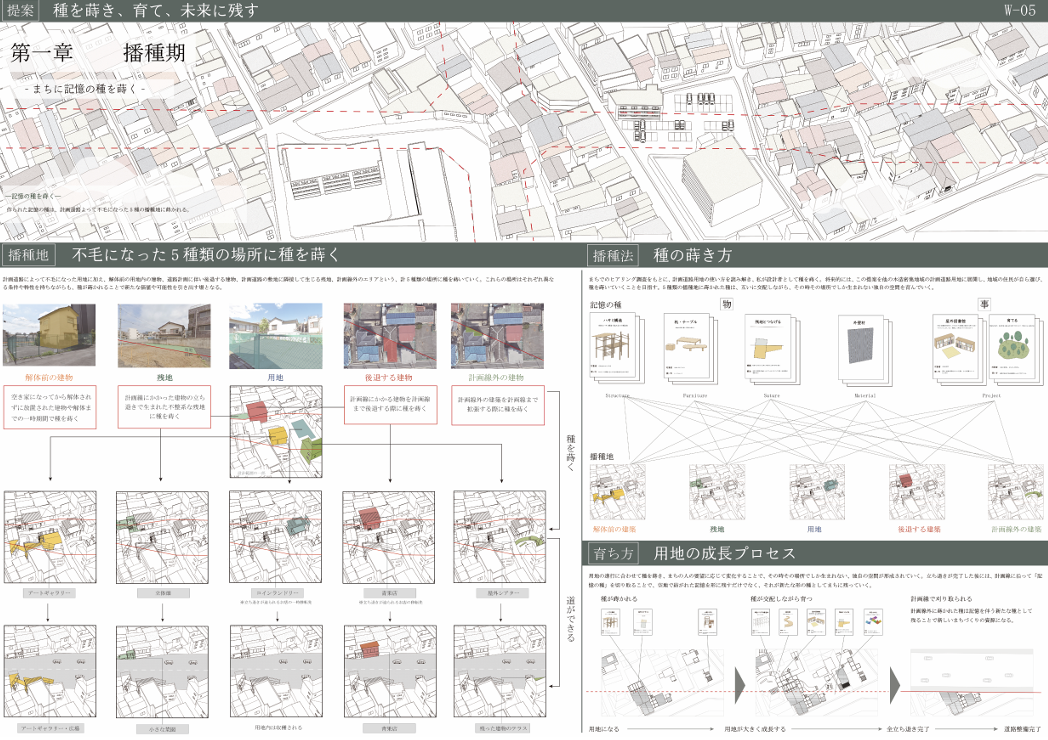Open the 播種法 section header tab
The image size is (1048, 740).
[x=613, y=255]
